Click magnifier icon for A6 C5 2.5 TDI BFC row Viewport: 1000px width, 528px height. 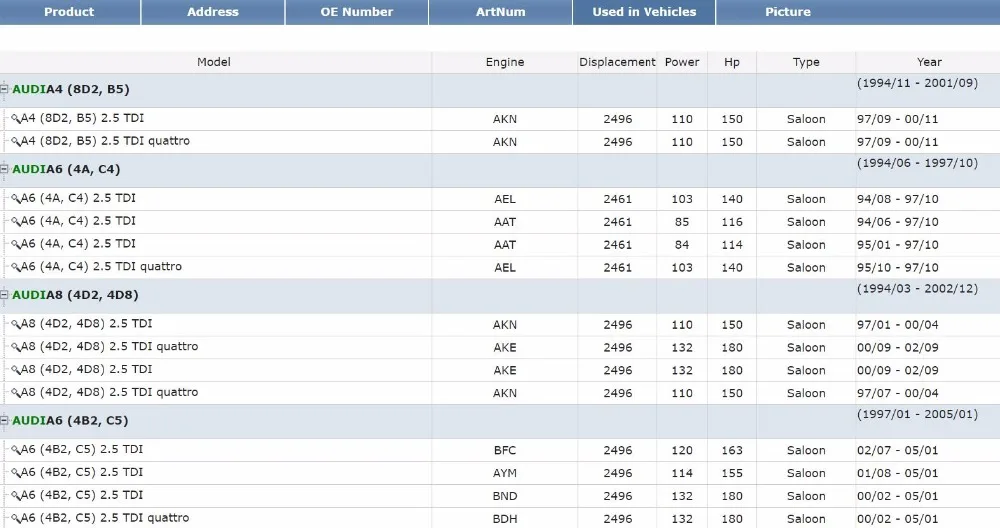pos(16,450)
